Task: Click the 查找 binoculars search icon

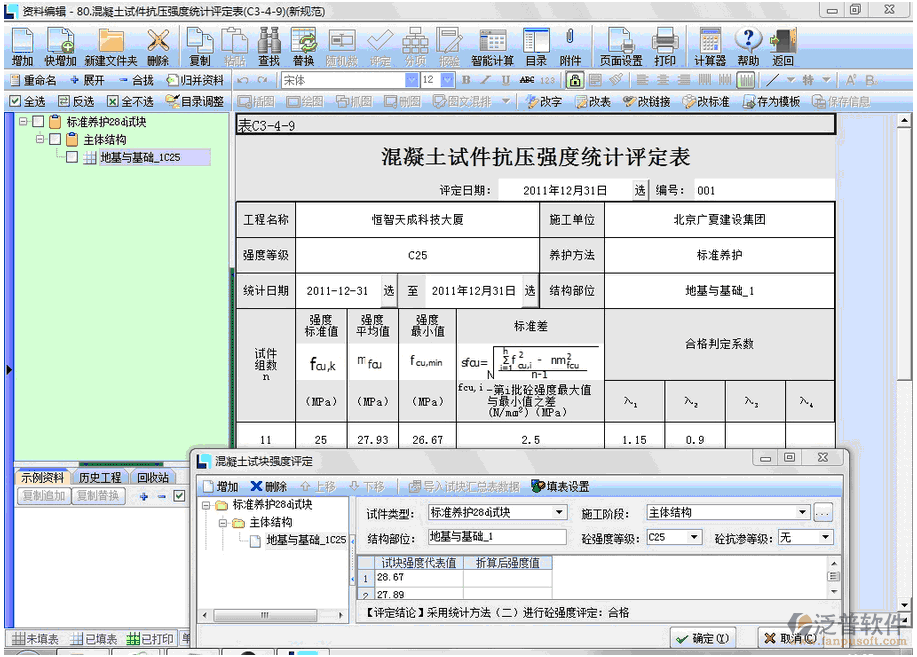Action: point(268,45)
